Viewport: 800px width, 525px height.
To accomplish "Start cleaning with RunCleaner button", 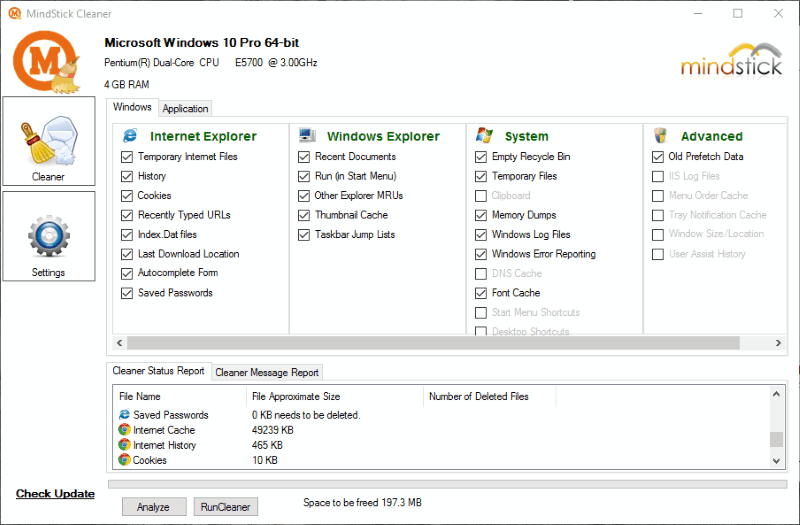I will (x=226, y=507).
